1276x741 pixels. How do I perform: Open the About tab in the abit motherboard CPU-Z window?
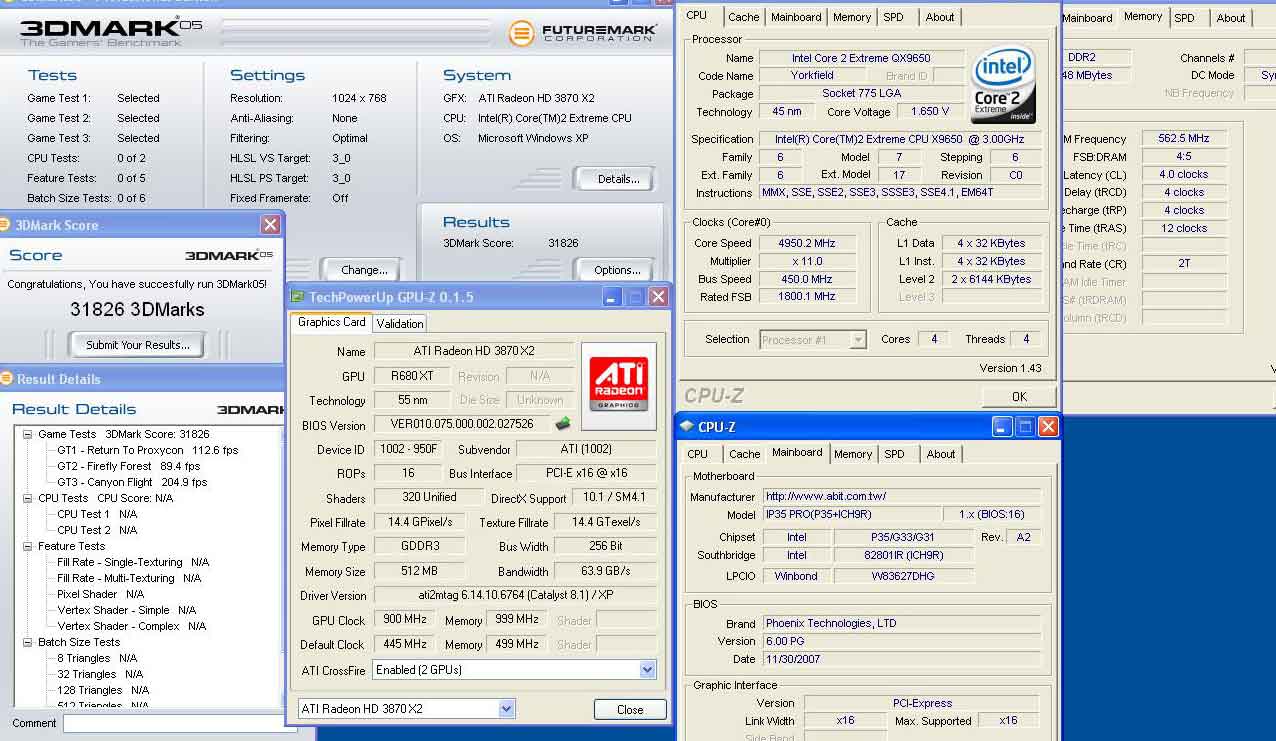point(940,454)
